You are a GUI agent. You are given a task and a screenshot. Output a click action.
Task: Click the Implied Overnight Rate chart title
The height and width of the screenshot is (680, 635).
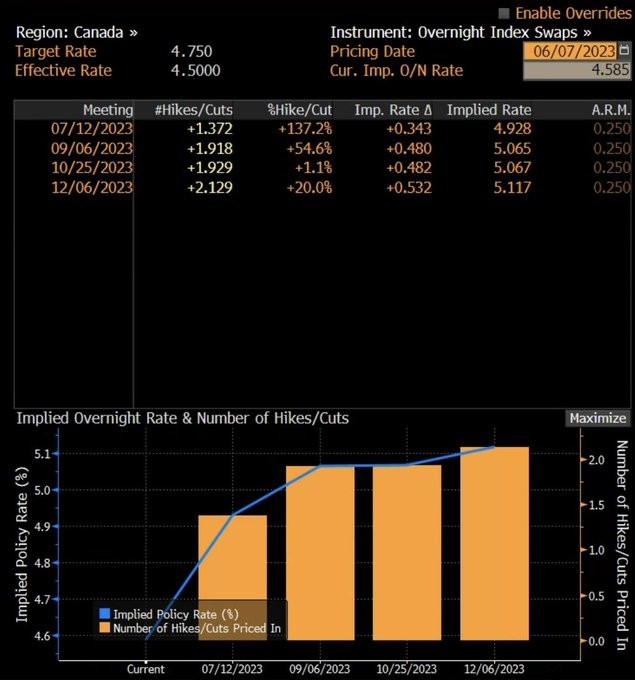point(183,418)
